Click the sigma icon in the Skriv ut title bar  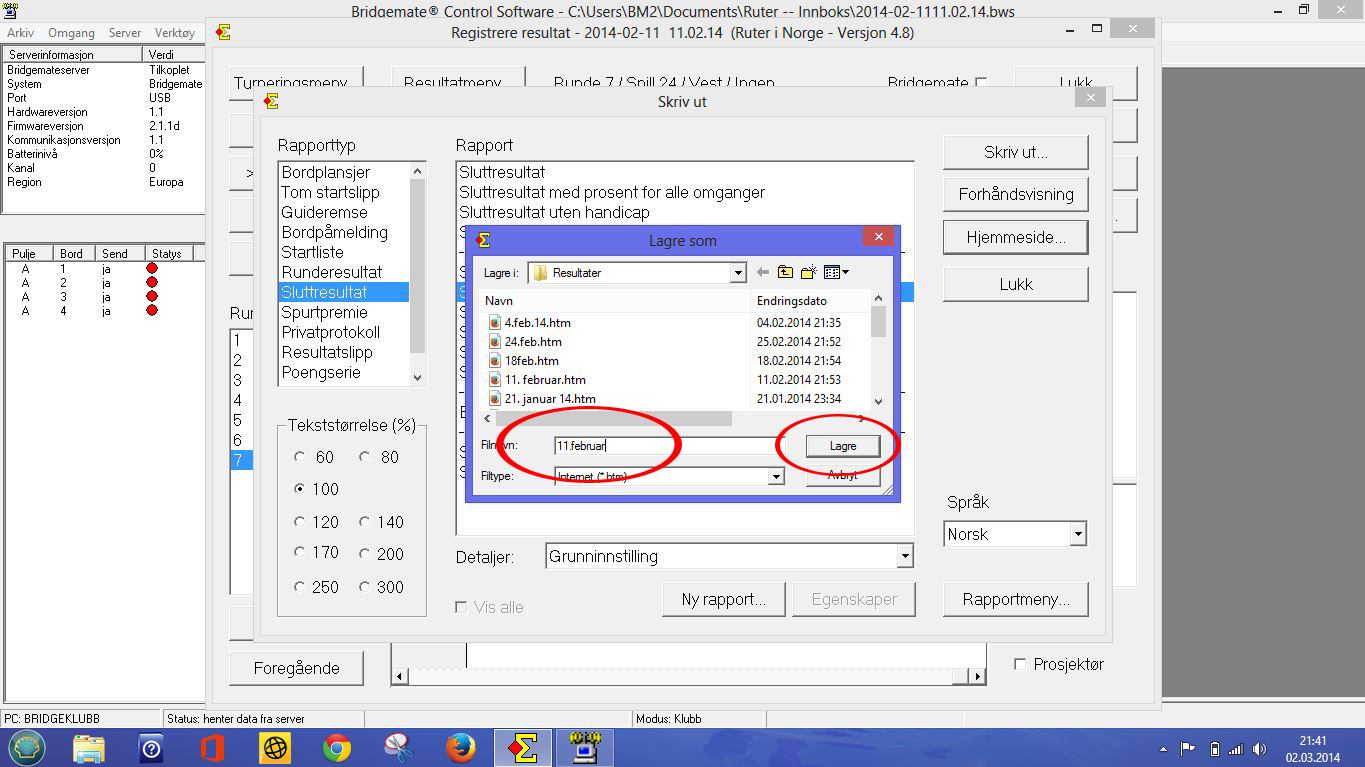pyautogui.click(x=271, y=101)
